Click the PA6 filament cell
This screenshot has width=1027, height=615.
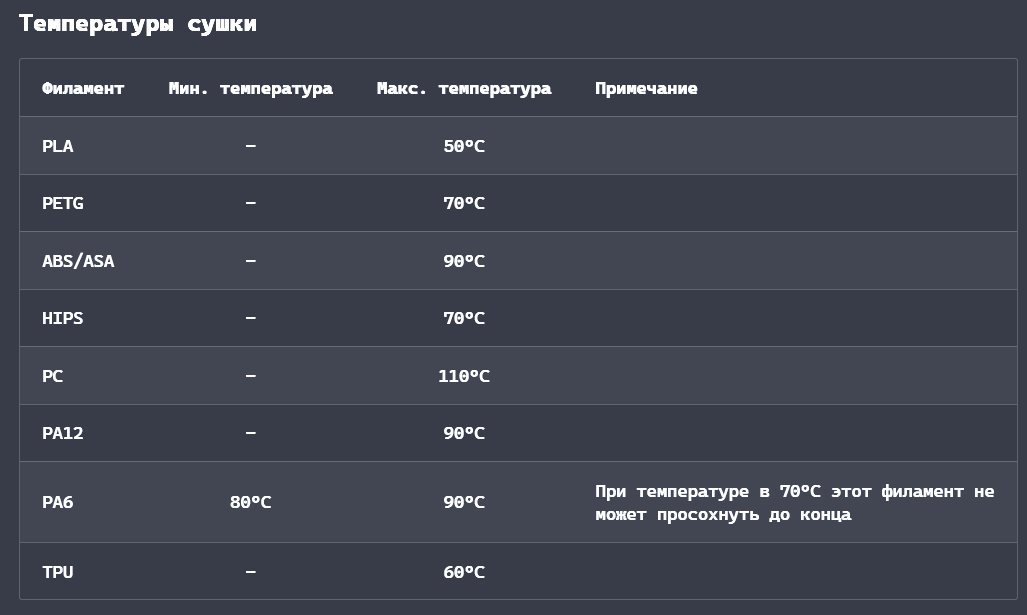point(58,502)
